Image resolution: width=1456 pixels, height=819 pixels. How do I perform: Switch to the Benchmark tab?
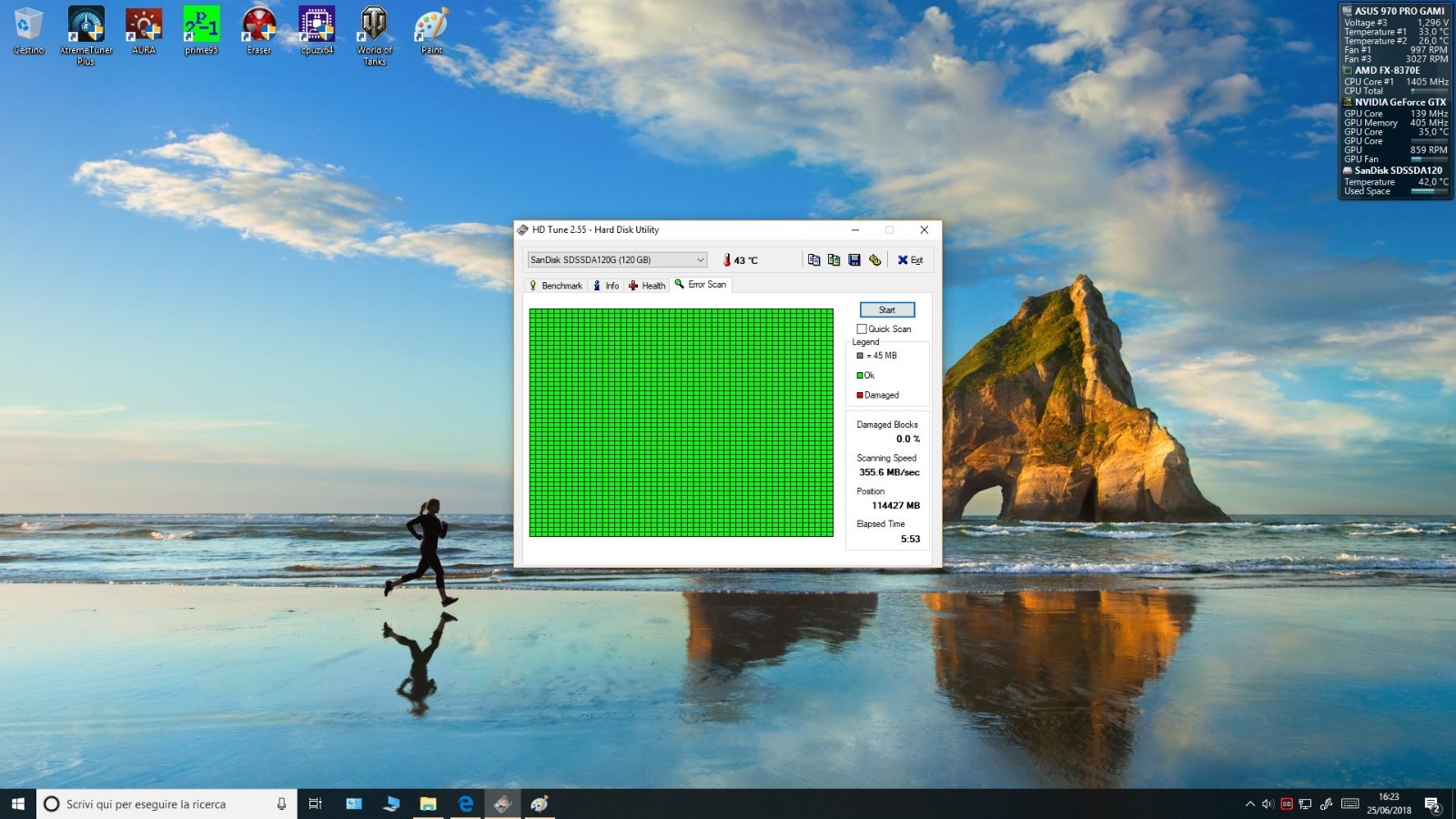tap(556, 286)
